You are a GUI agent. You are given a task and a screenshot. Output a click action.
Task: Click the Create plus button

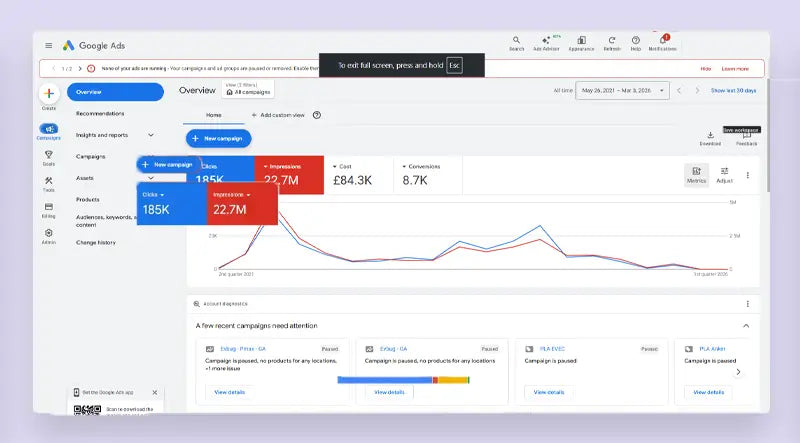coord(49,93)
